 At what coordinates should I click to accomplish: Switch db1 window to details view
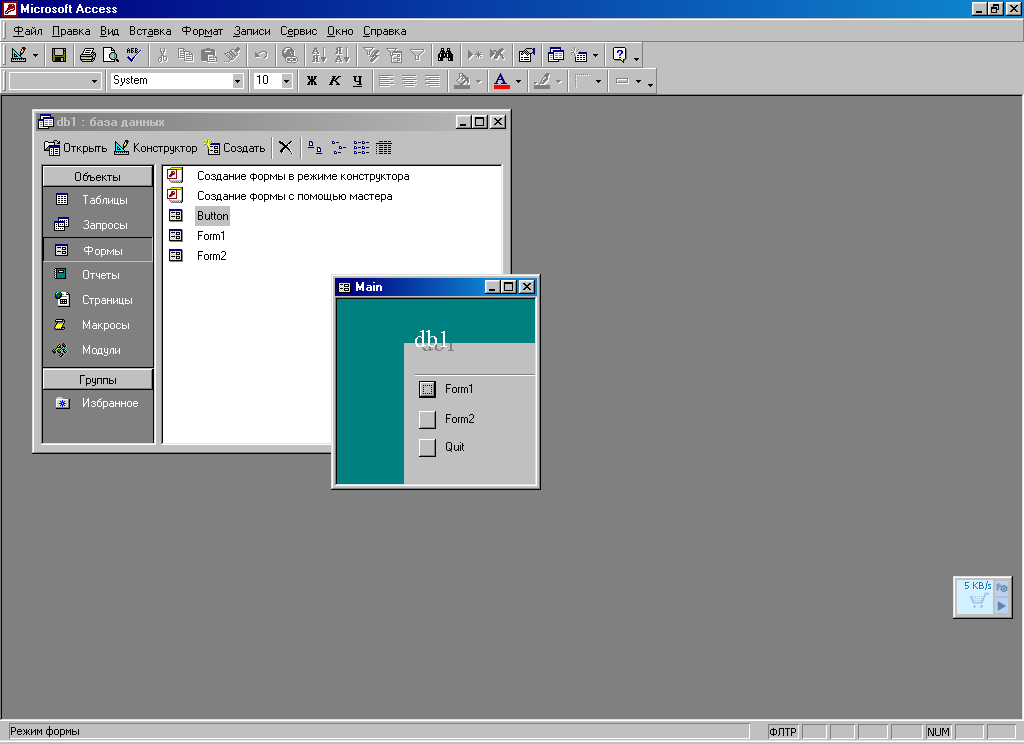point(384,147)
